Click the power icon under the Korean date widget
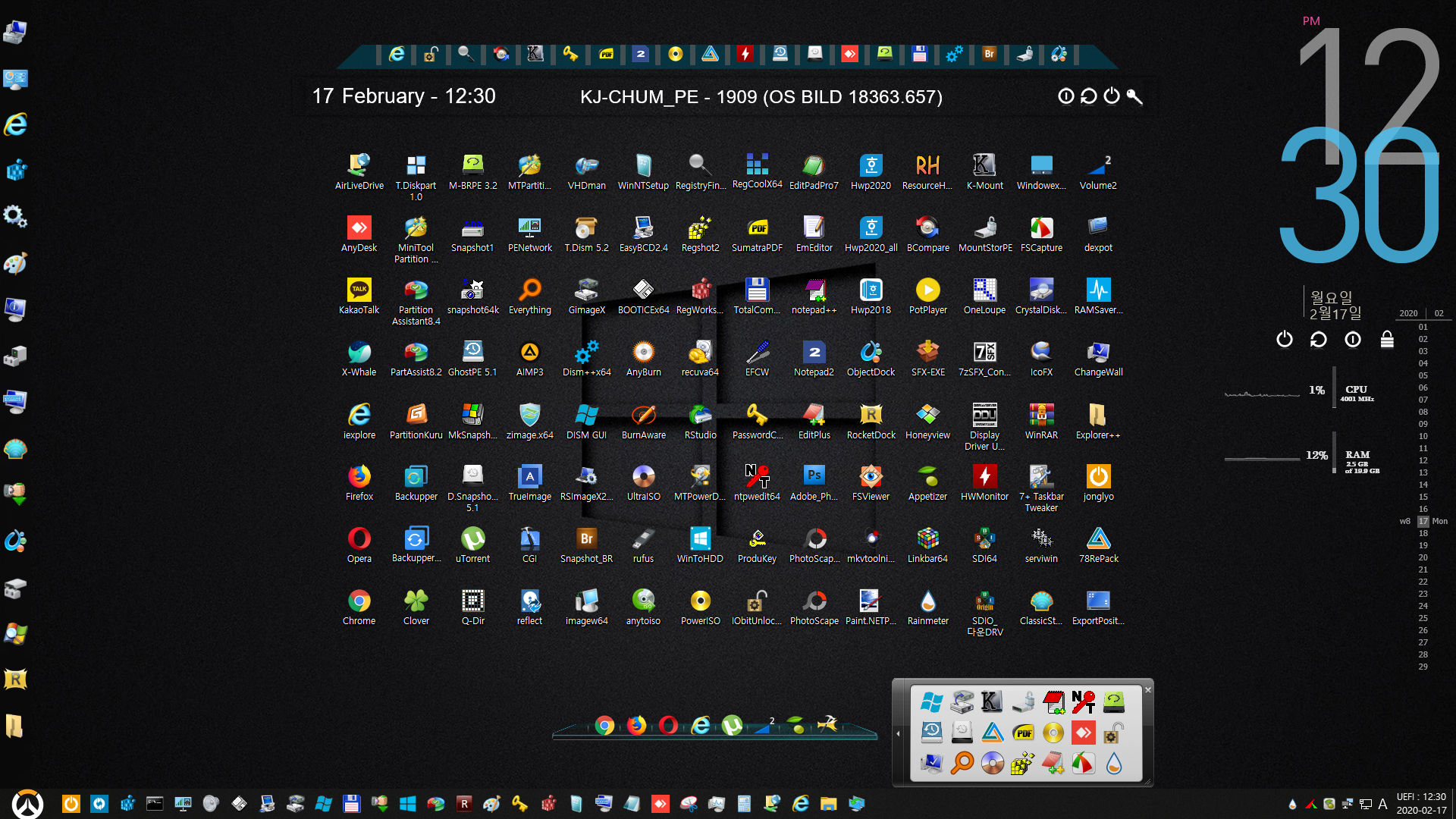The width and height of the screenshot is (1456, 819). click(x=1284, y=339)
